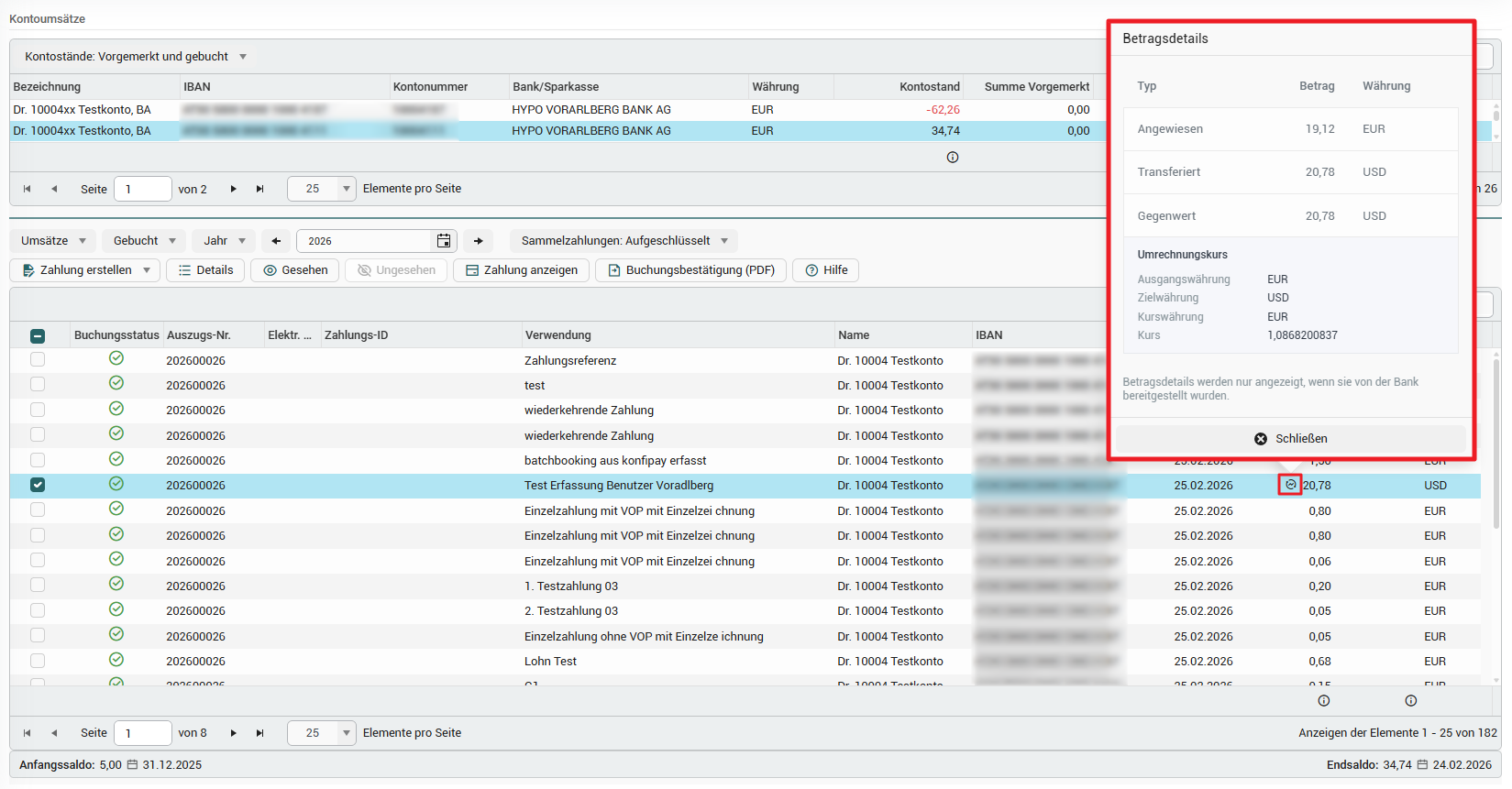The image size is (1512, 789).
Task: Go to next page in accounts pager
Action: 234,189
